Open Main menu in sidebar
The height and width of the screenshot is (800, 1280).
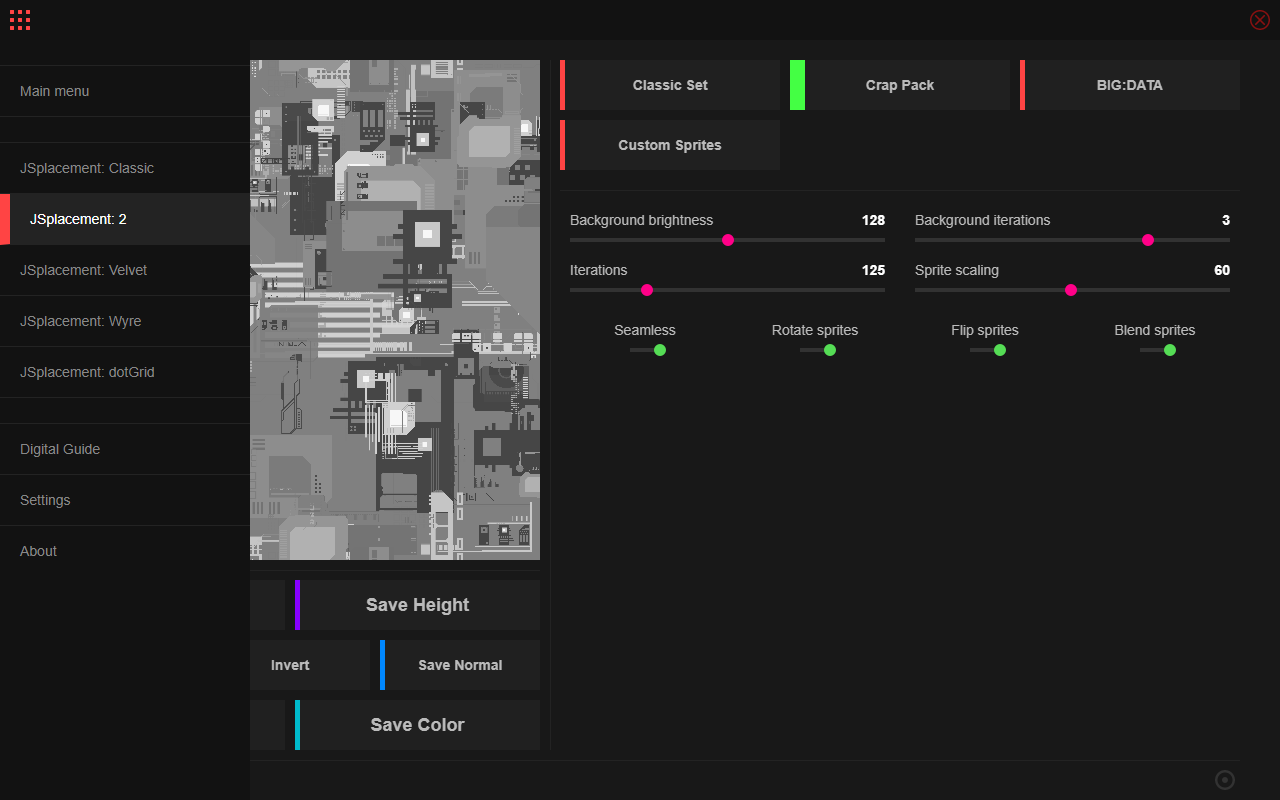tap(124, 91)
